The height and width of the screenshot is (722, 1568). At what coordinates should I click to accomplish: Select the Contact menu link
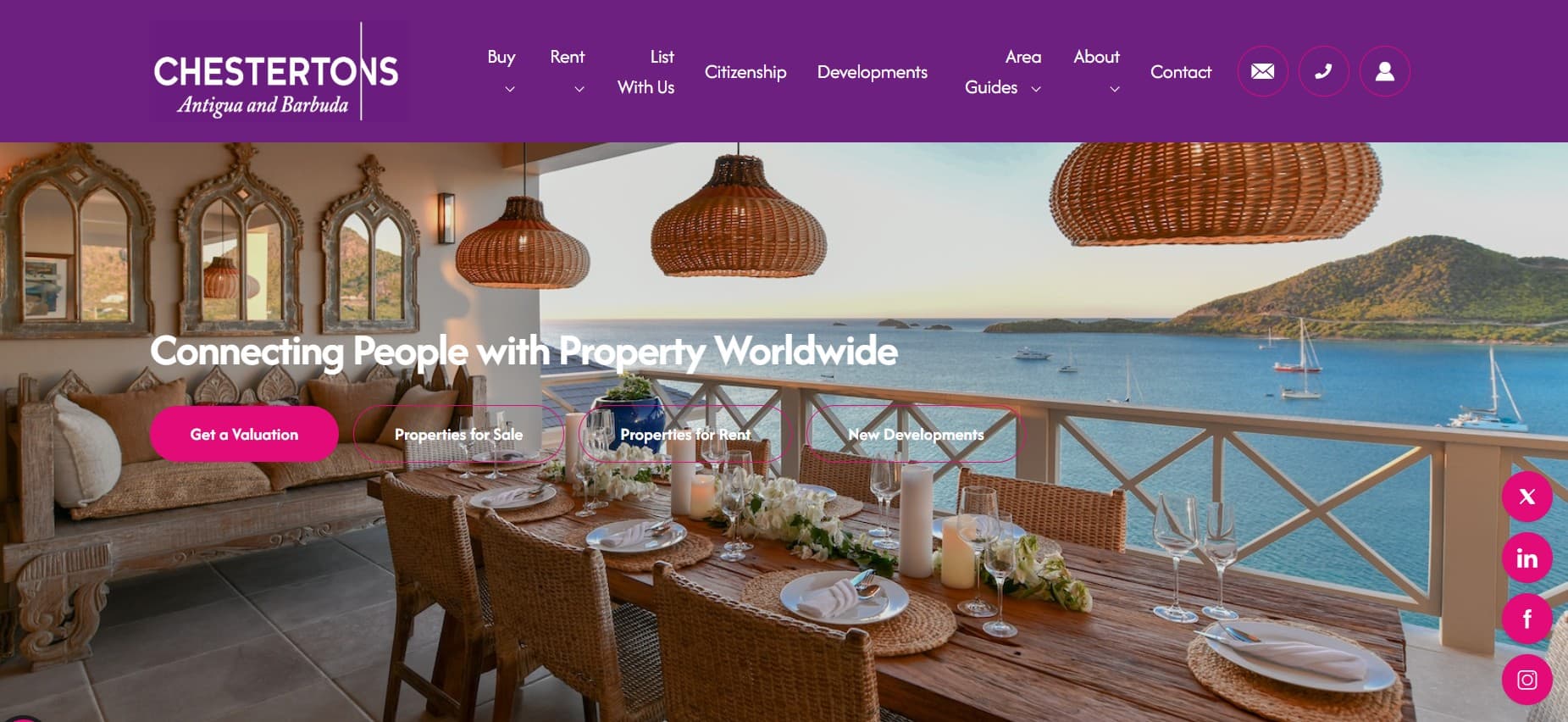pos(1181,72)
